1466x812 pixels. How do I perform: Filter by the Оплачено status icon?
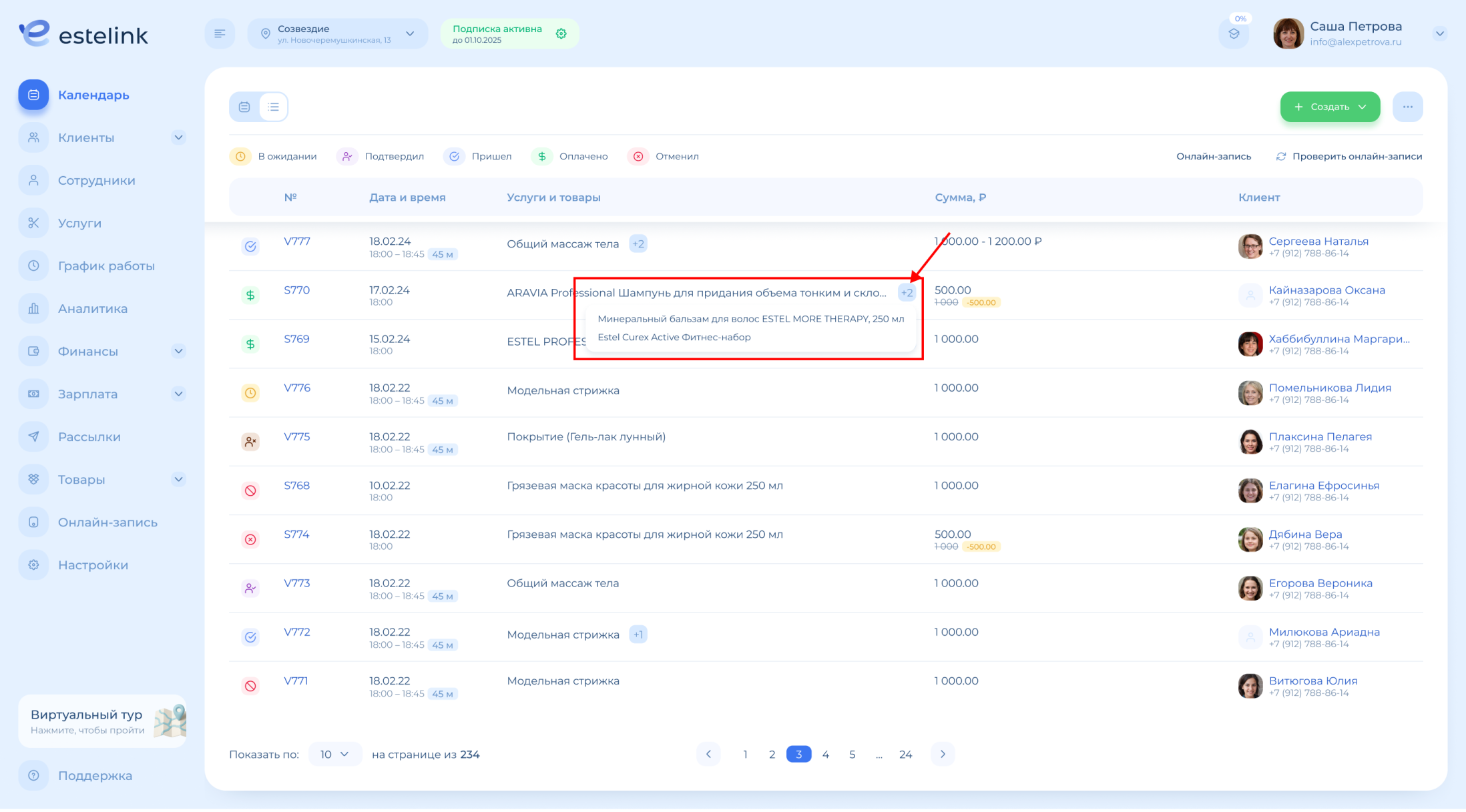click(x=542, y=156)
